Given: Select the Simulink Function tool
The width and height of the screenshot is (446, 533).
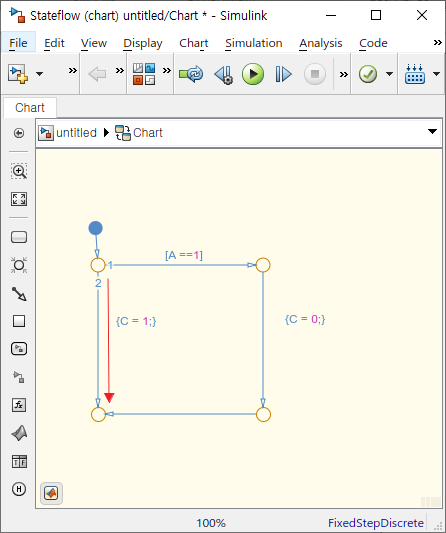Looking at the screenshot, I should (19, 377).
